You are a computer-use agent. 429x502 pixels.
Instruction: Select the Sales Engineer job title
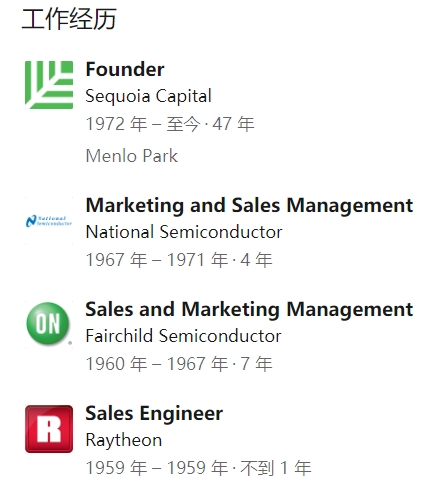point(154,414)
